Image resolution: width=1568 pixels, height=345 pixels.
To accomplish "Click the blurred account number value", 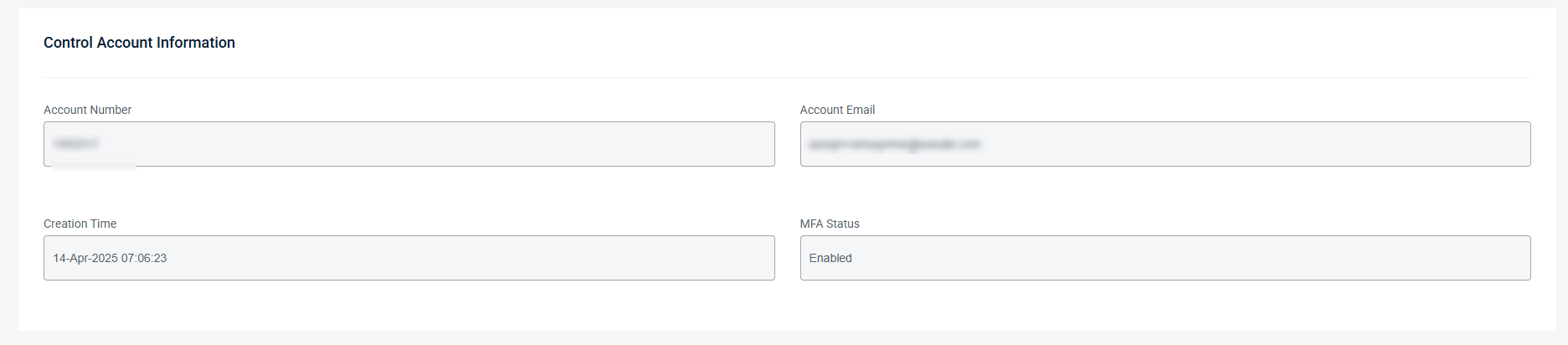I will (75, 144).
